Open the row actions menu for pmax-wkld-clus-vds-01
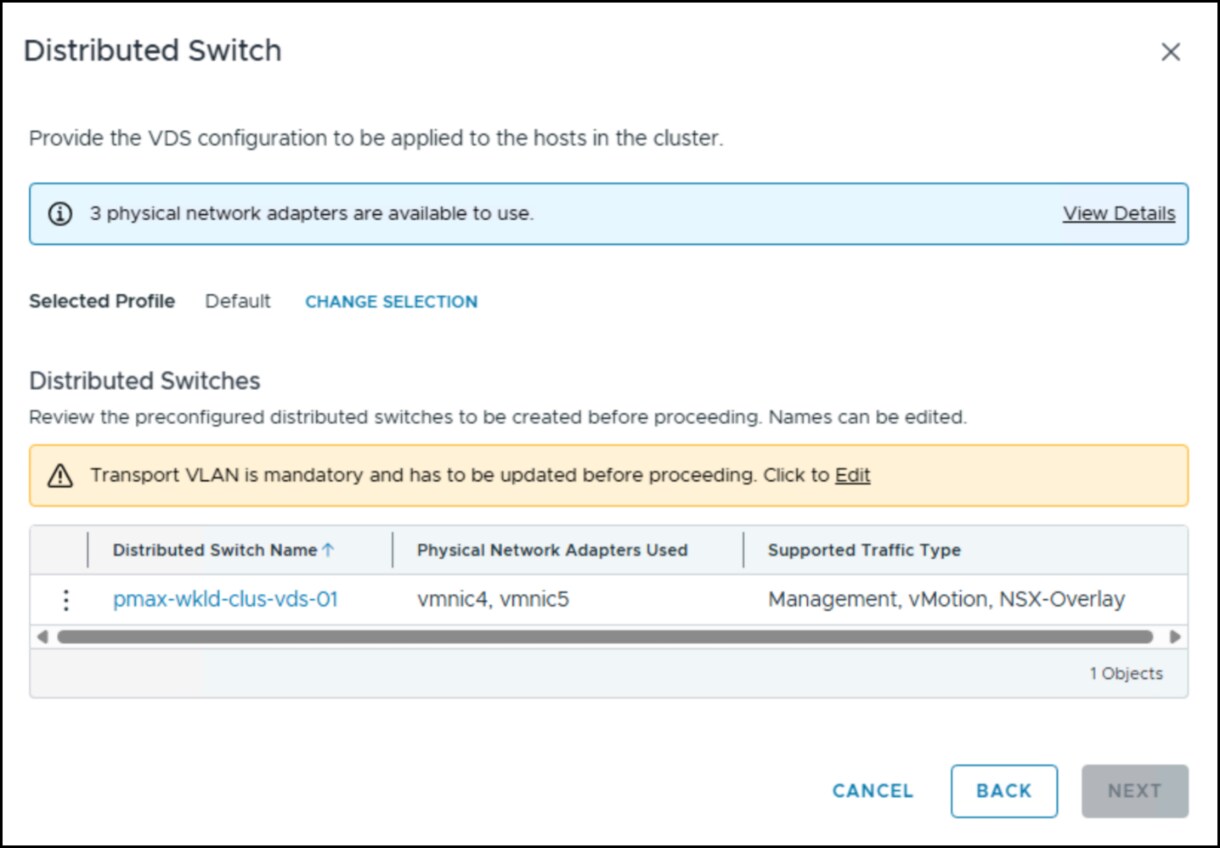The width and height of the screenshot is (1220, 848). point(66,600)
